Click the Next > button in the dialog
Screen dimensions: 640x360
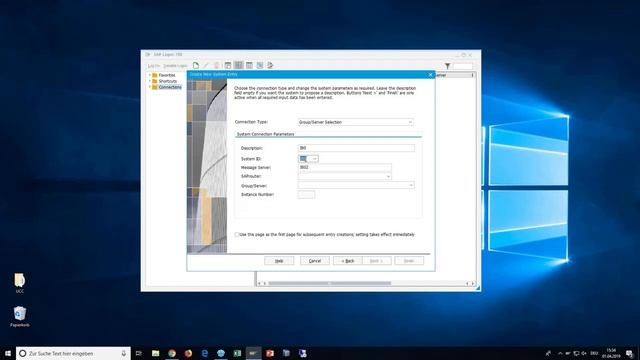(377, 260)
